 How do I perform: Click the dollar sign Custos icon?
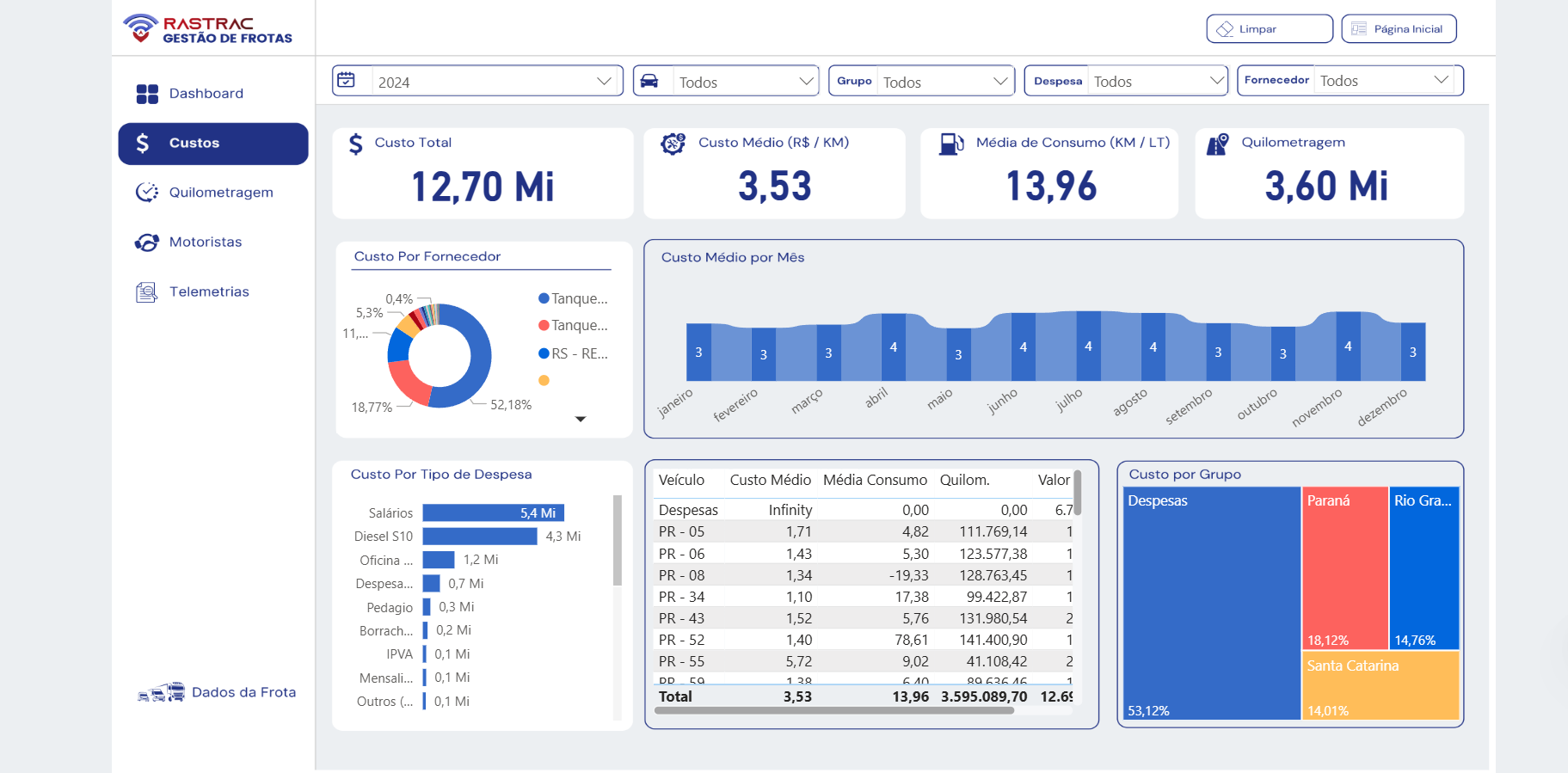coord(143,144)
